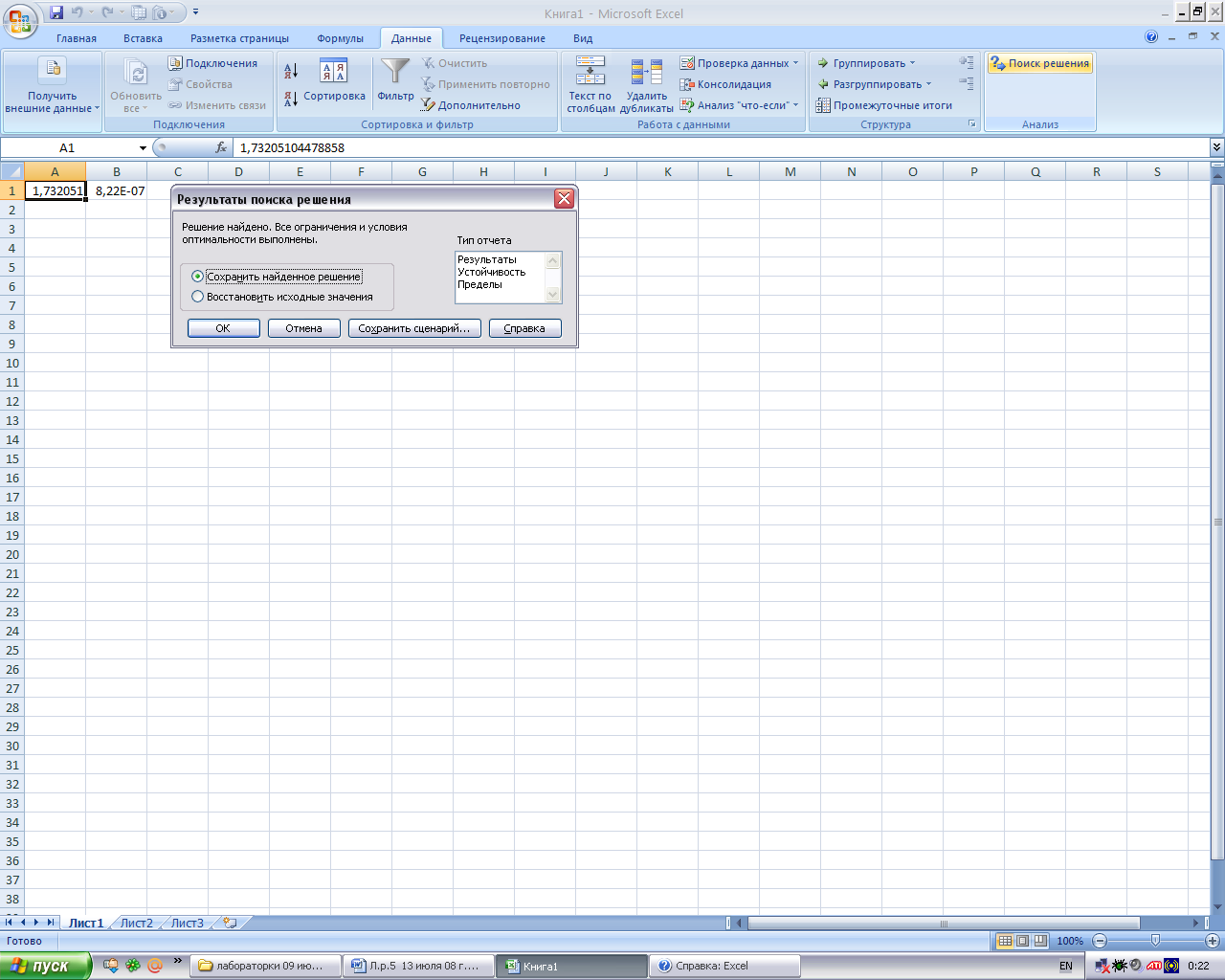
Task: Open the Windows пуск start button
Action: tap(46, 966)
